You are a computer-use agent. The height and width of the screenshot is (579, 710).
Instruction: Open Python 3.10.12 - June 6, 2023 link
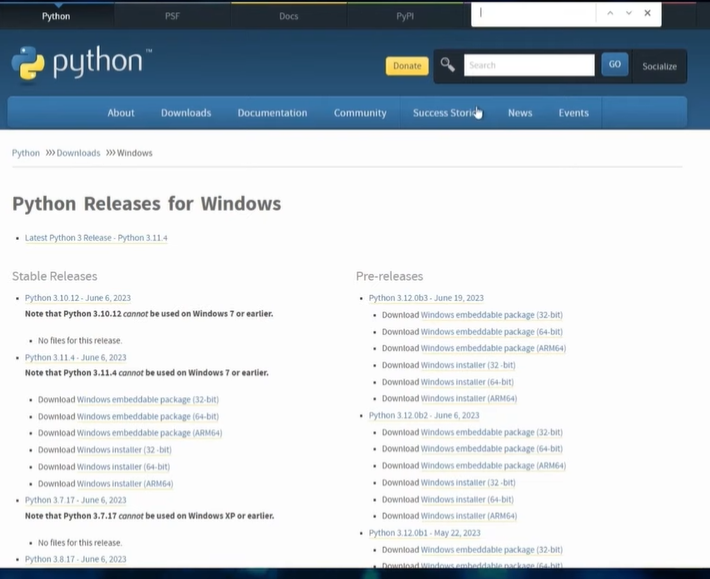[77, 298]
